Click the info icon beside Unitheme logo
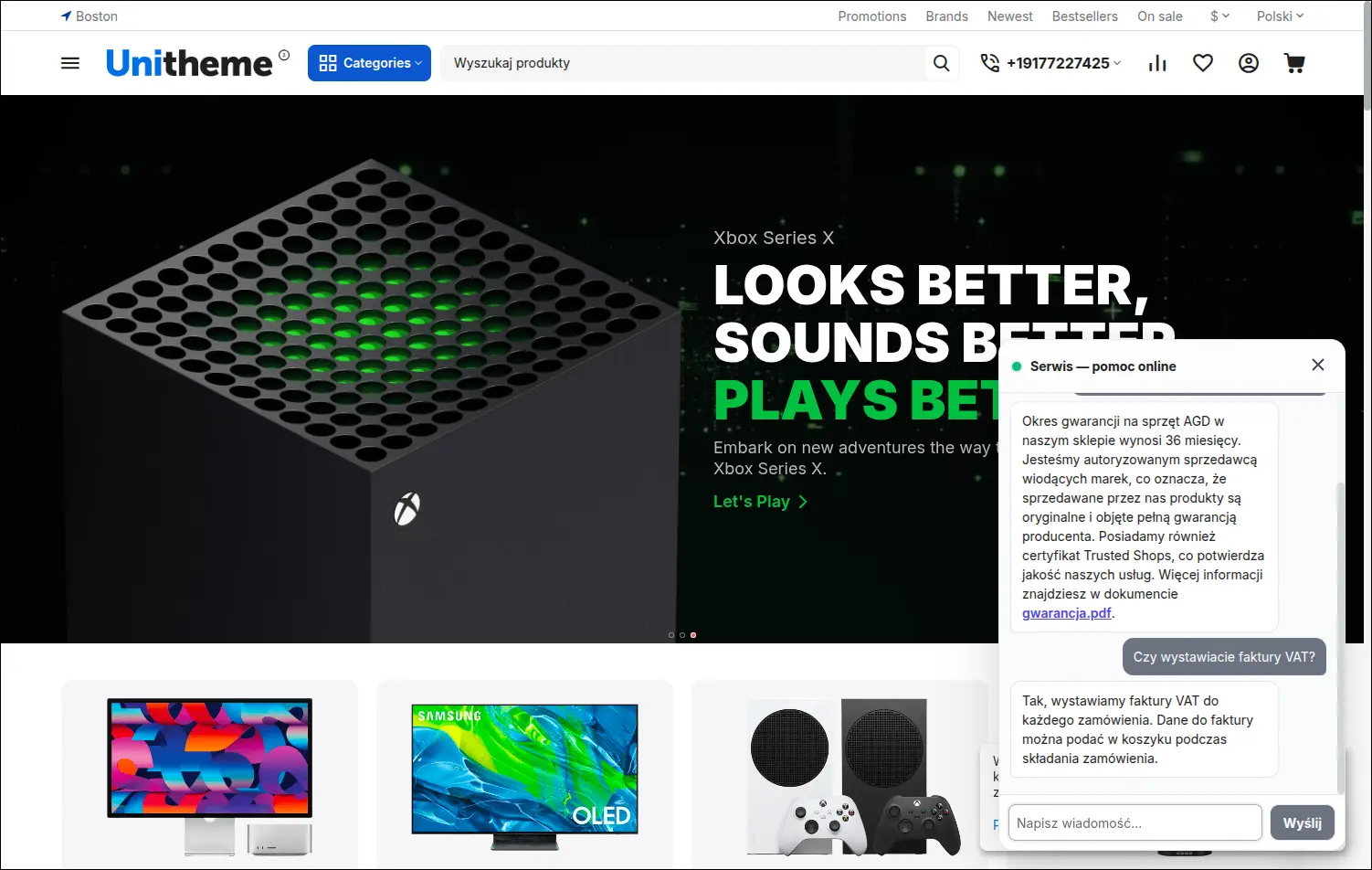 284,55
